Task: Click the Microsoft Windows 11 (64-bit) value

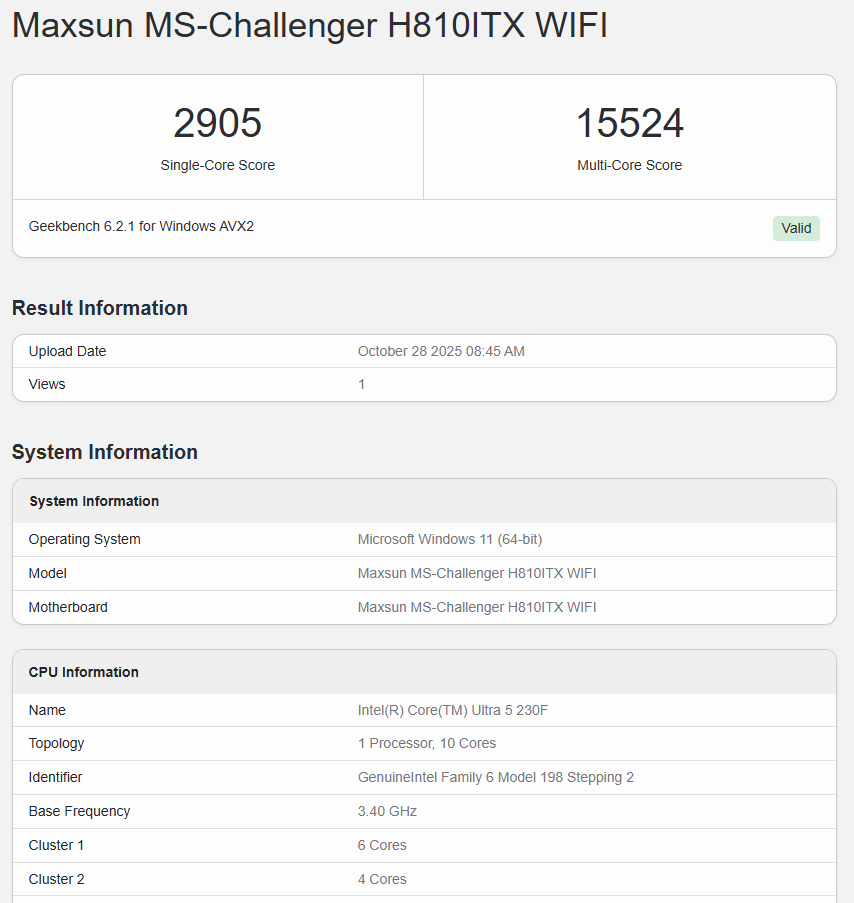Action: coord(450,539)
